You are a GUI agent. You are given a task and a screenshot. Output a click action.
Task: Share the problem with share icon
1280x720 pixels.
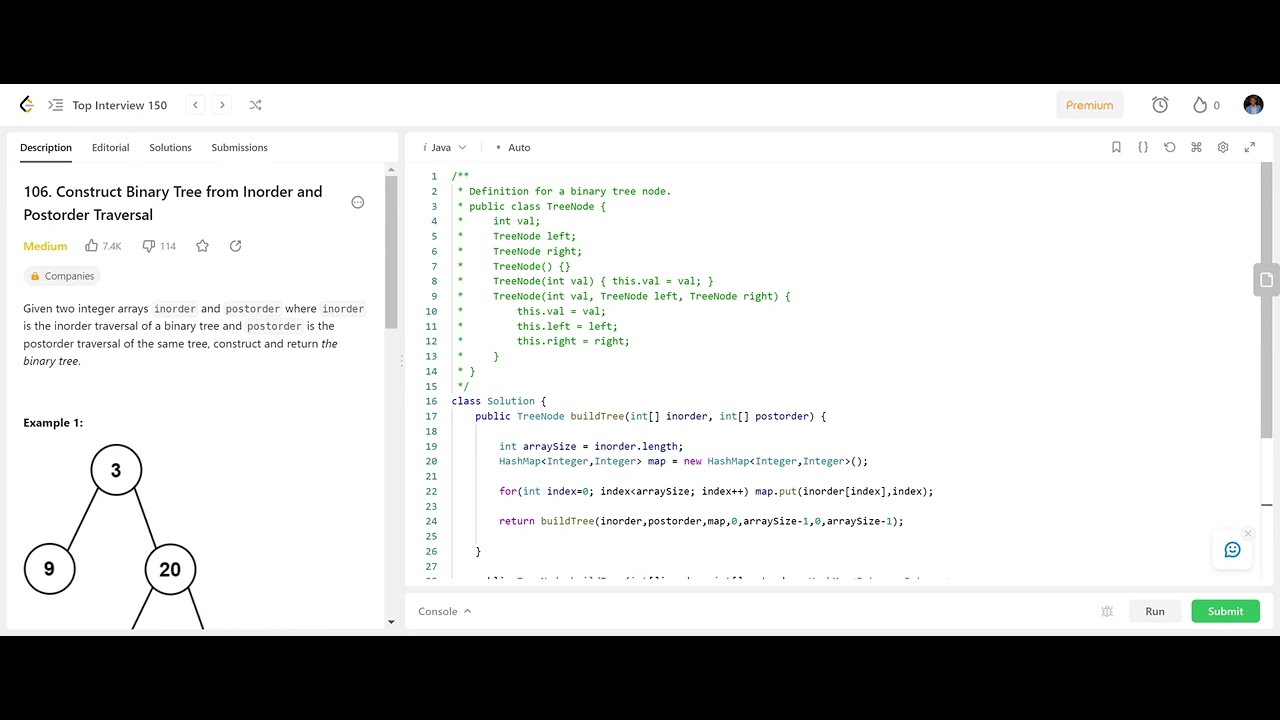click(236, 246)
